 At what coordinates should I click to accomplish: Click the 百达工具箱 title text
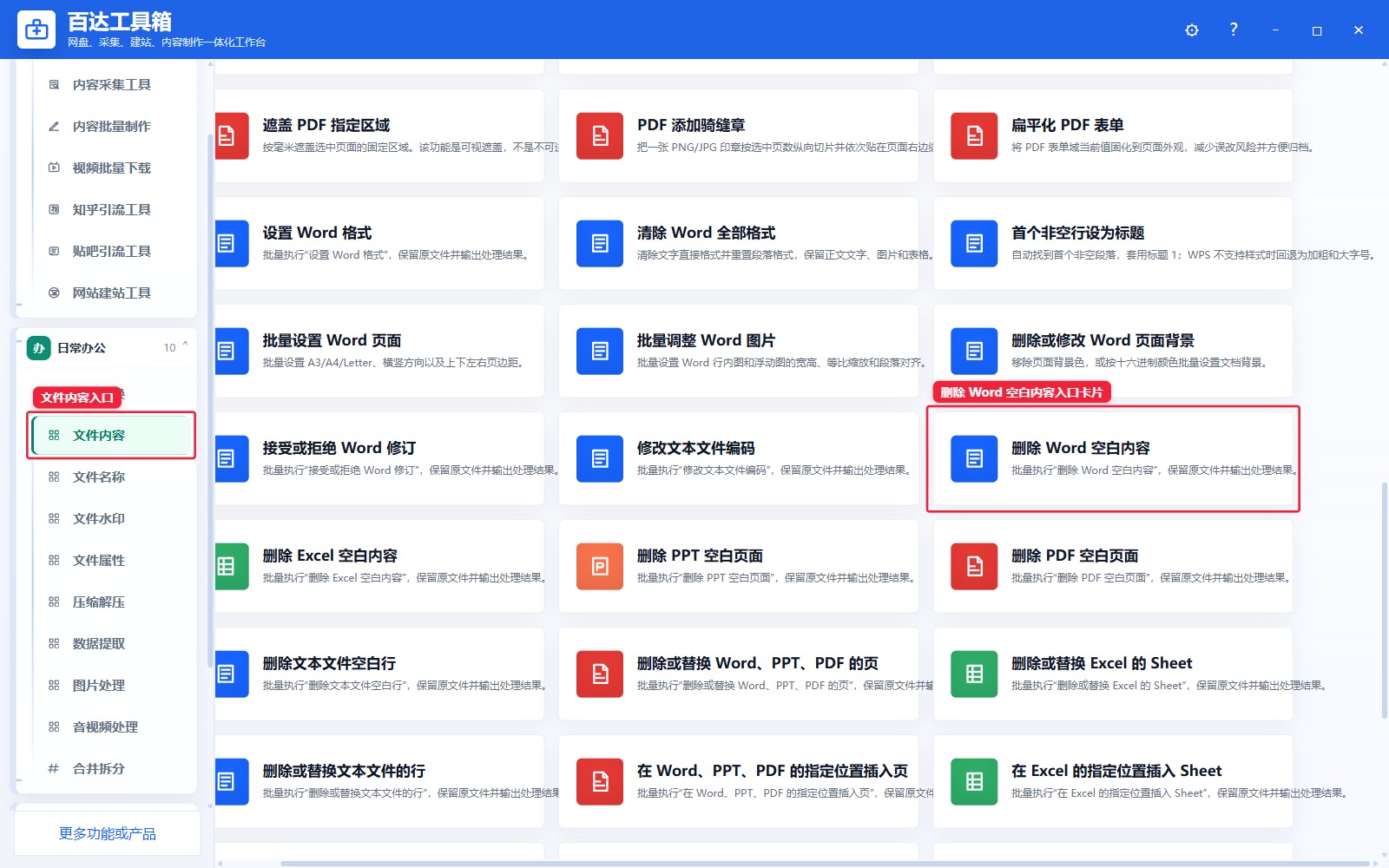pos(120,21)
